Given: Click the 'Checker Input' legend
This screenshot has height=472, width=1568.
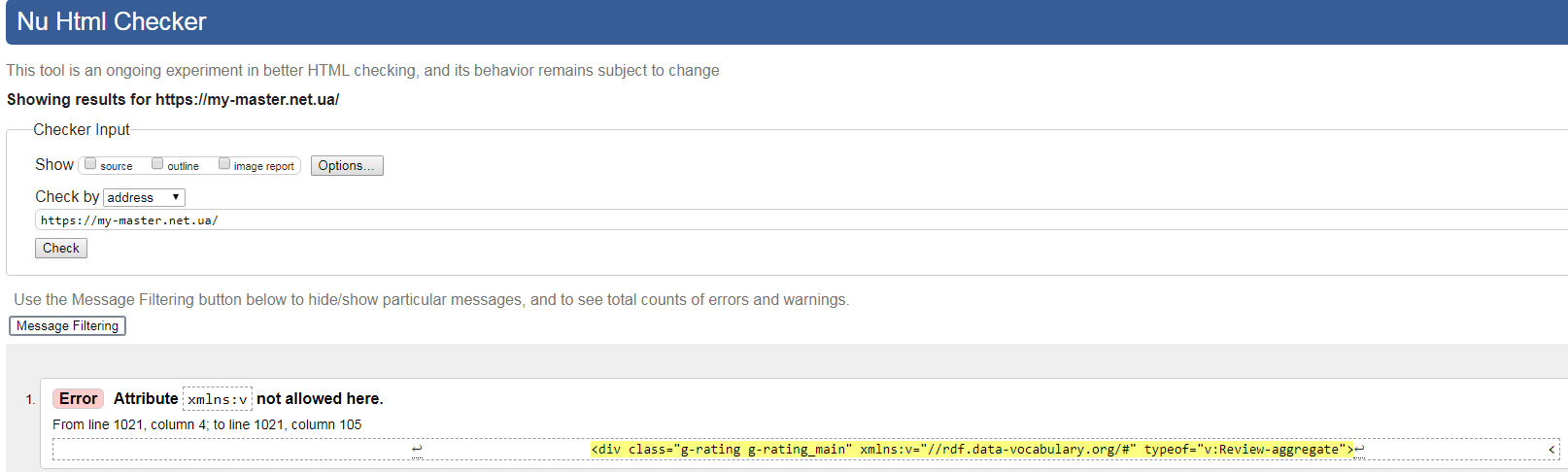Looking at the screenshot, I should pos(82,130).
